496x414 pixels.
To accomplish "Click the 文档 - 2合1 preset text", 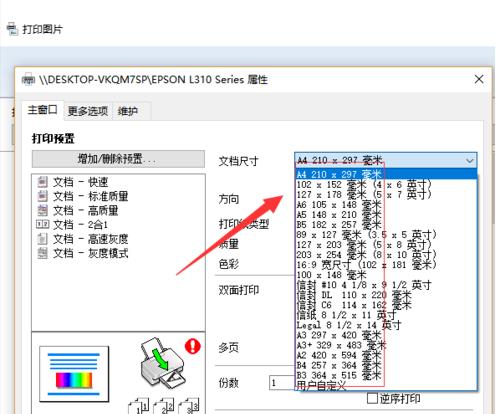I will click(80, 224).
